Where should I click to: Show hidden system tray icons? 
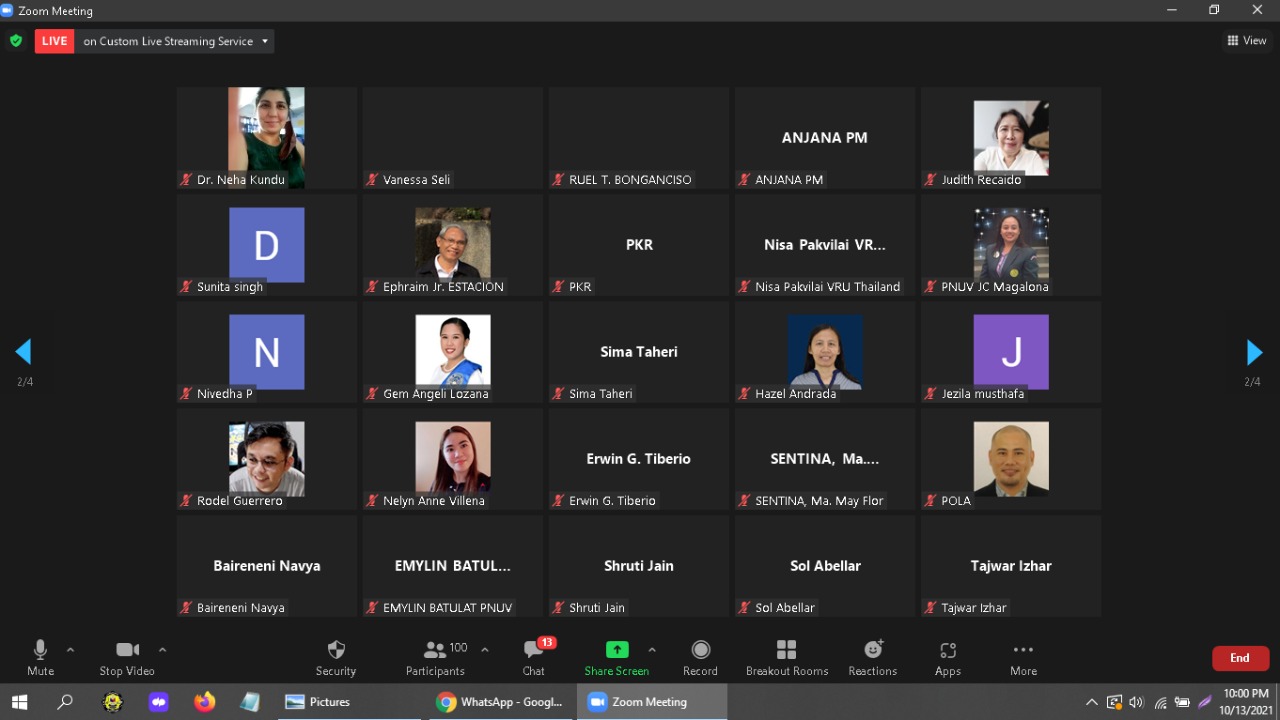click(1092, 702)
